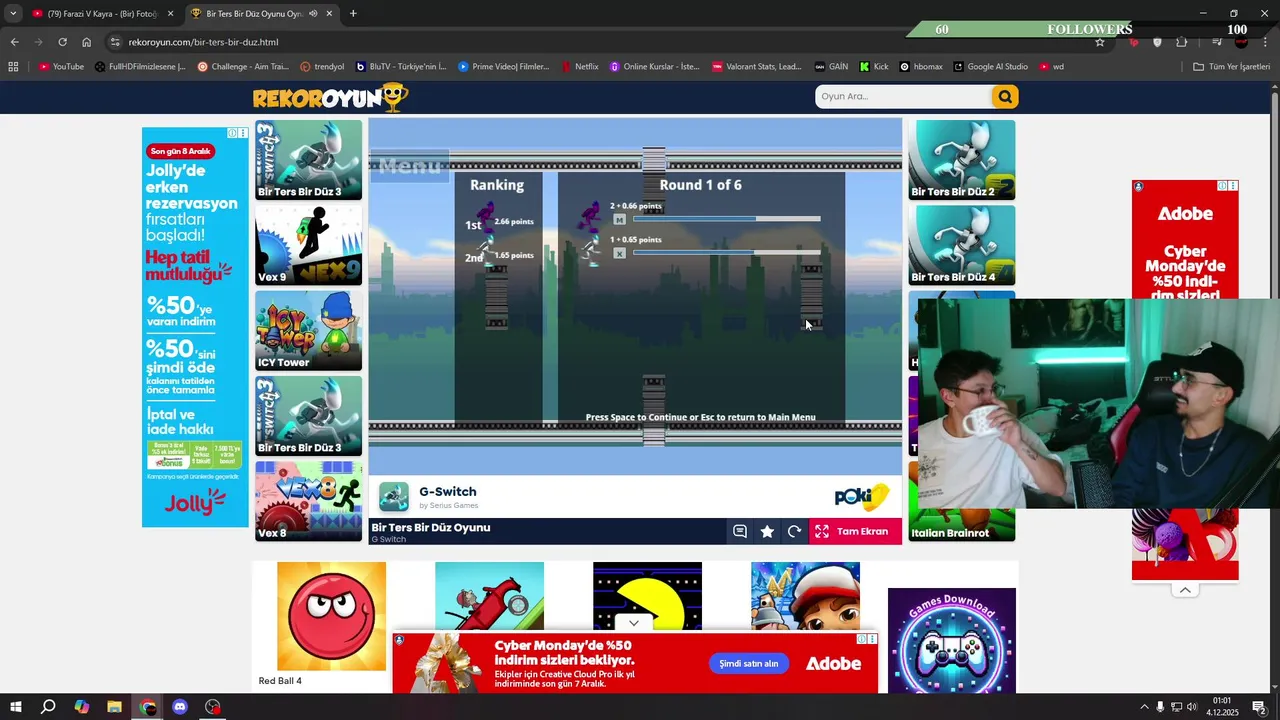
Task: Open the Windows Start menu
Action: pos(14,707)
